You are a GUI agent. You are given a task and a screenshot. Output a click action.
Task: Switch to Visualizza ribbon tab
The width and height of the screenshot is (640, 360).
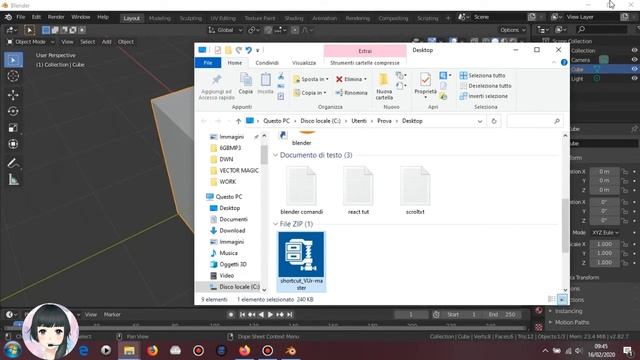(304, 63)
